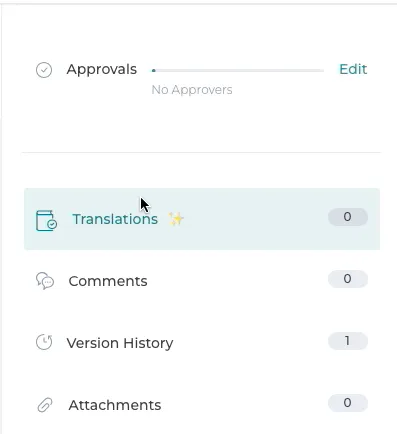This screenshot has width=397, height=434.
Task: Click the Version History clock icon
Action: (44, 342)
